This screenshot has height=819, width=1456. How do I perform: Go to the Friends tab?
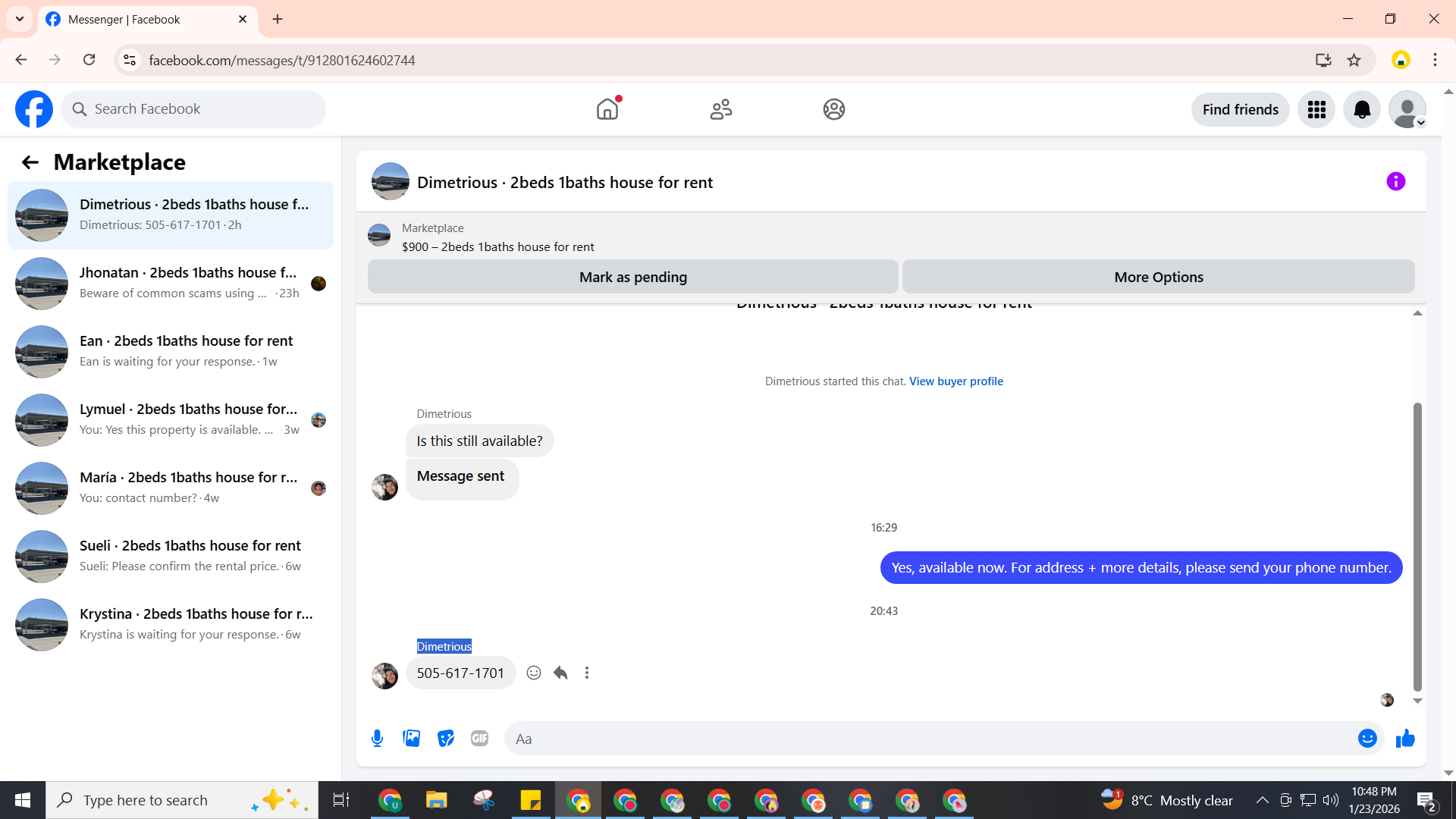tap(720, 110)
